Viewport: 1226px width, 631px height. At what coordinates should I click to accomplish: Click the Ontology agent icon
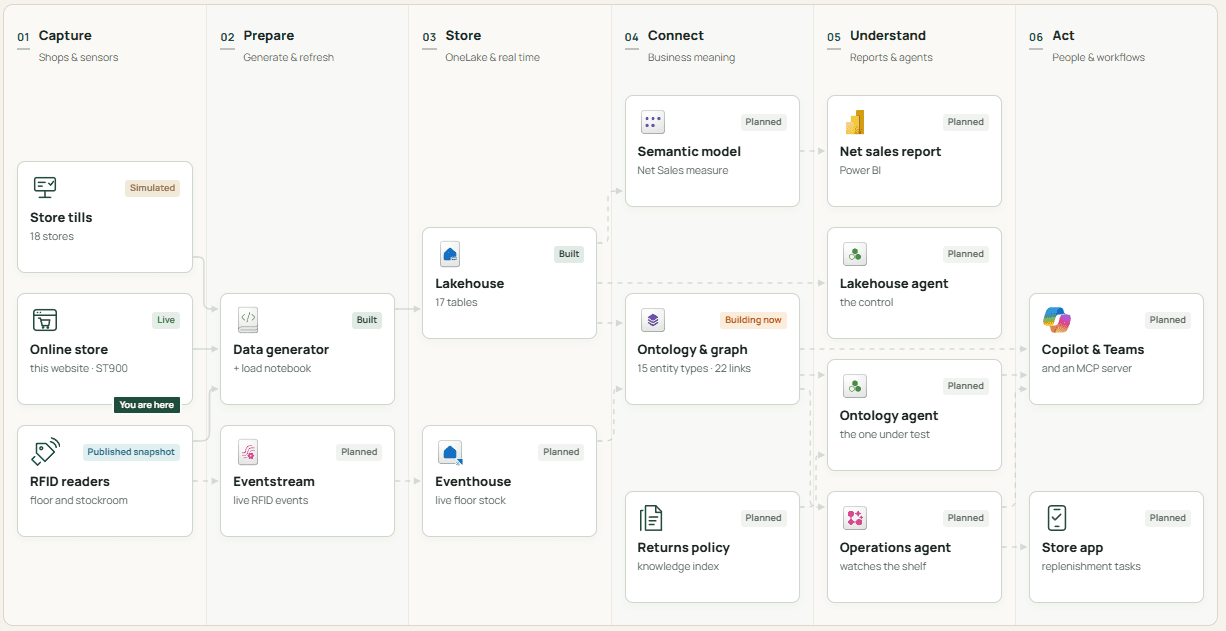pos(854,386)
